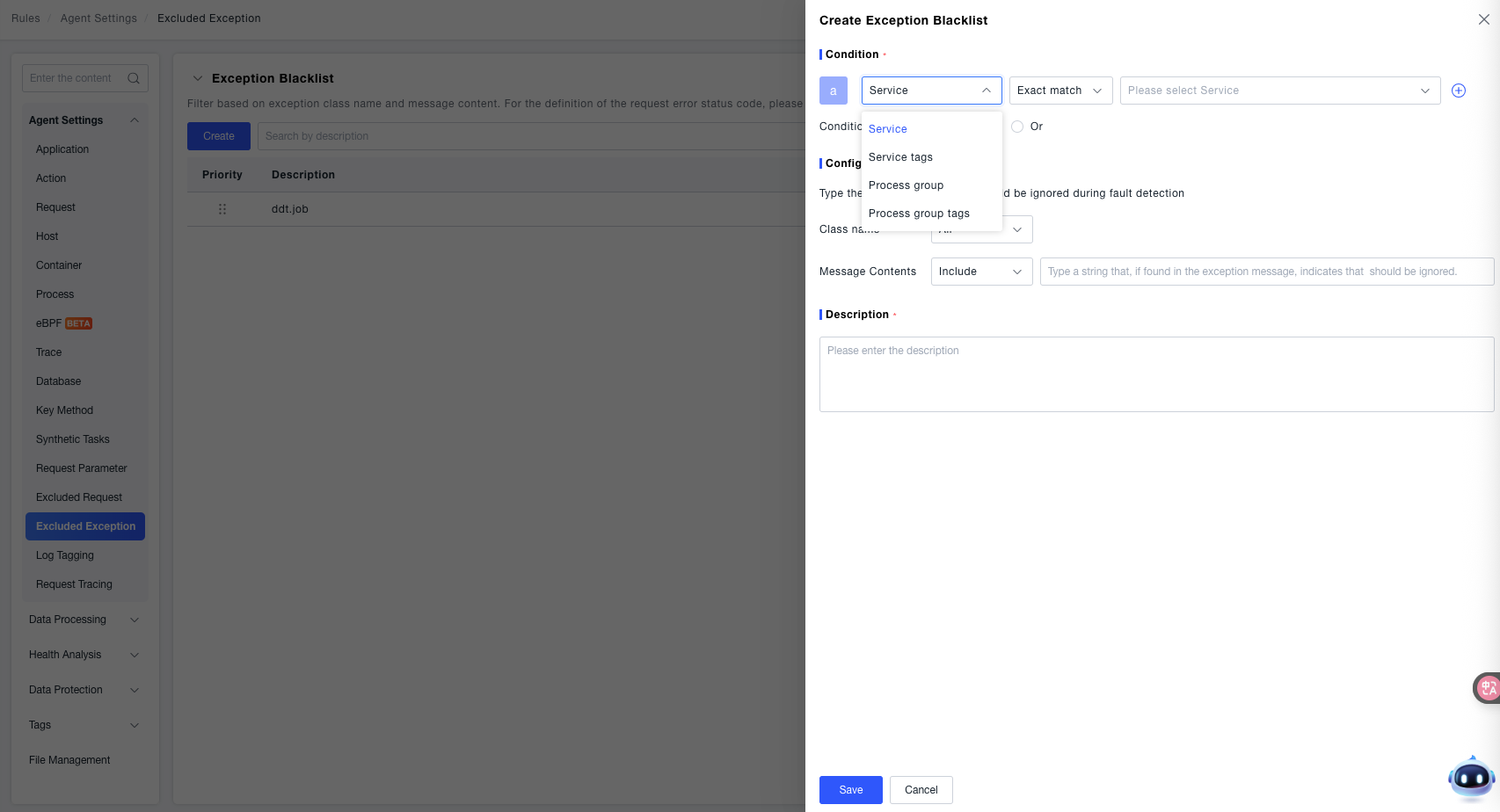Click the drag handle for ddt.job row

point(222,209)
